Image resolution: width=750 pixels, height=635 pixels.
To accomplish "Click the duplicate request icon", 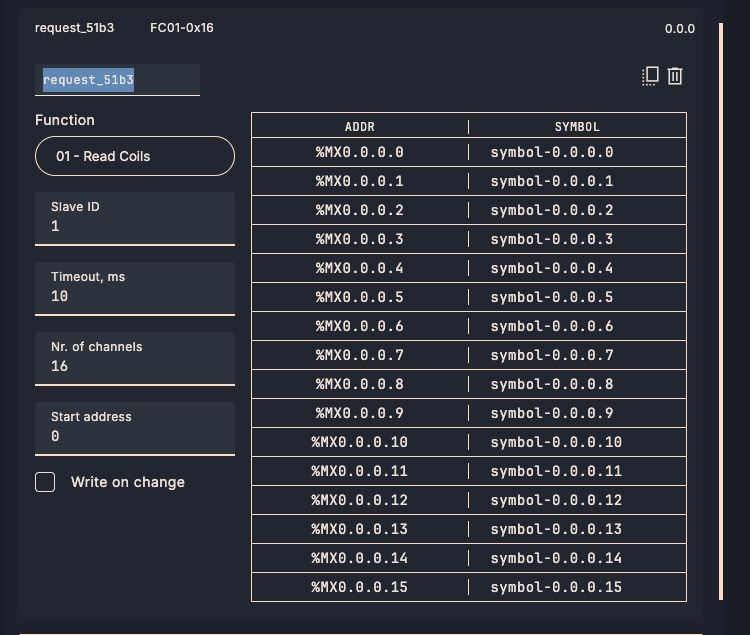I will (650, 76).
